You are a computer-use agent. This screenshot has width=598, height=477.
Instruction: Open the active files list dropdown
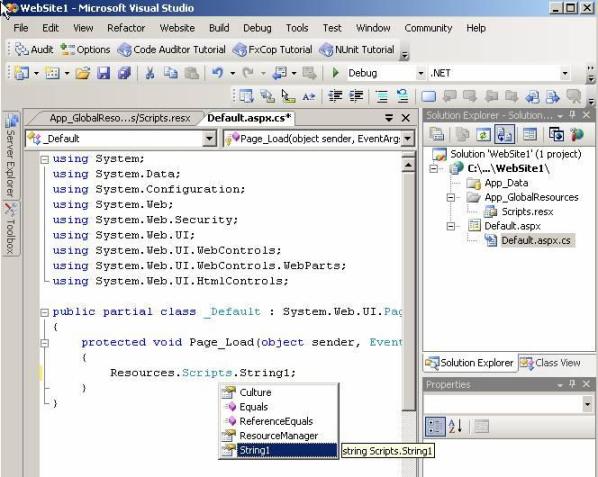389,118
